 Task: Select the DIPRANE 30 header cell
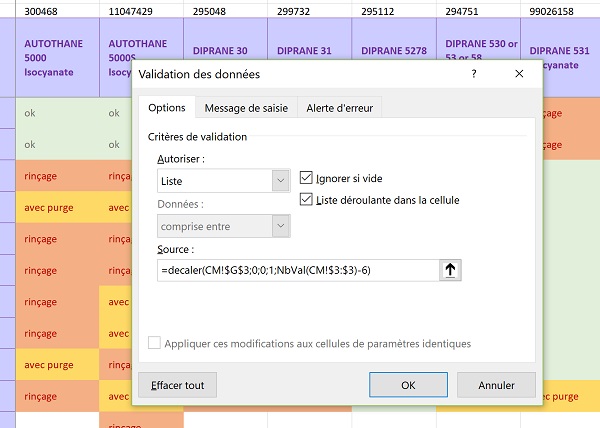pyautogui.click(x=225, y=39)
